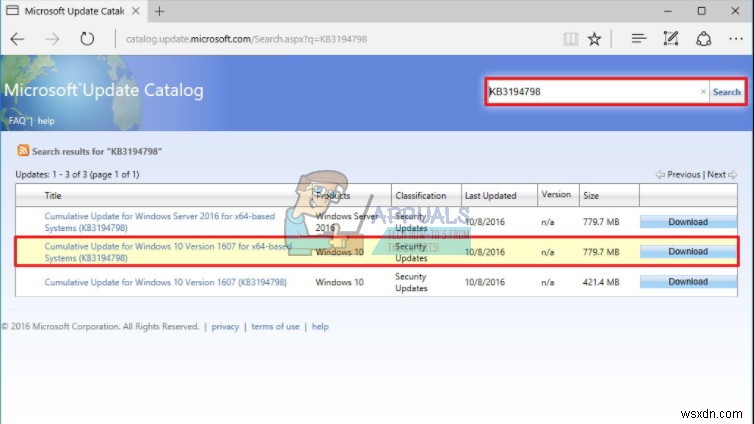Sort by the Classification column header
This screenshot has width=754, height=424.
[x=421, y=195]
